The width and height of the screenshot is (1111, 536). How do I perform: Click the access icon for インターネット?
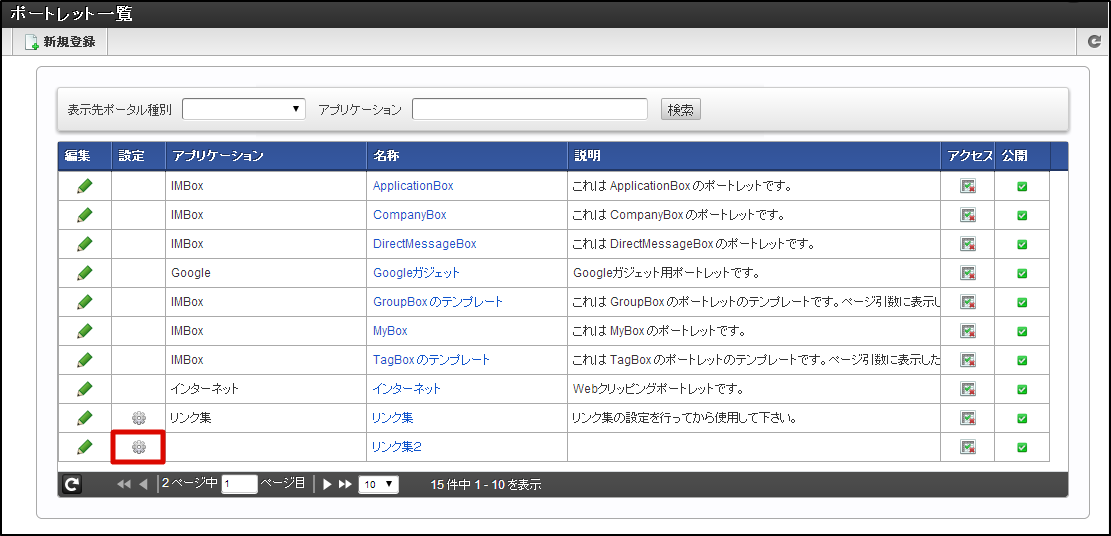point(968,389)
